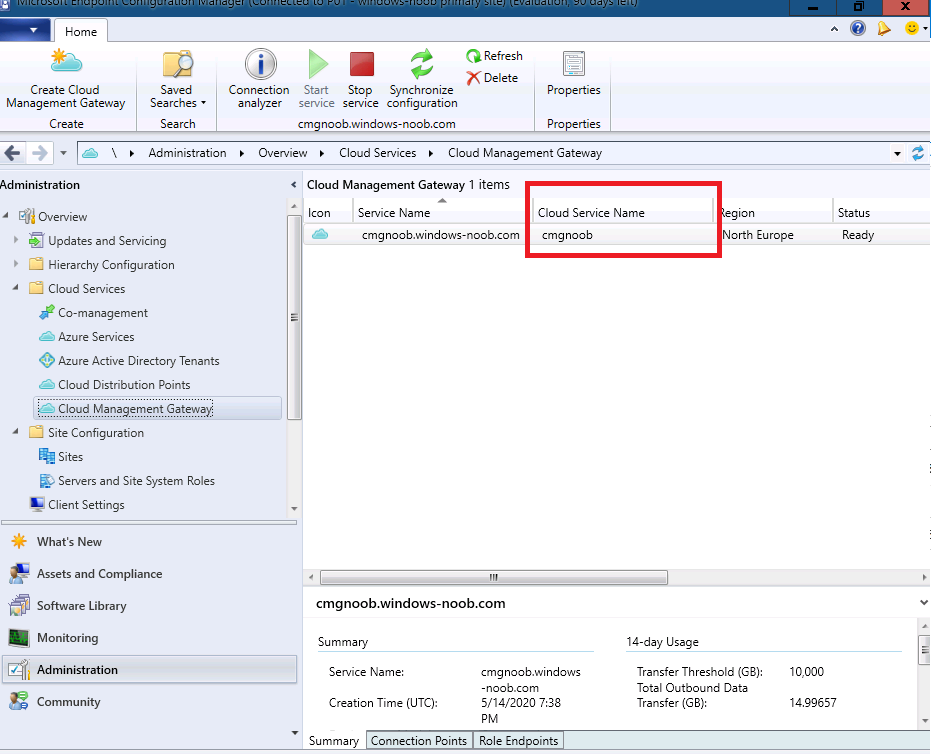Image resolution: width=931 pixels, height=754 pixels.
Task: Switch to the Summary tab
Action: coord(334,741)
